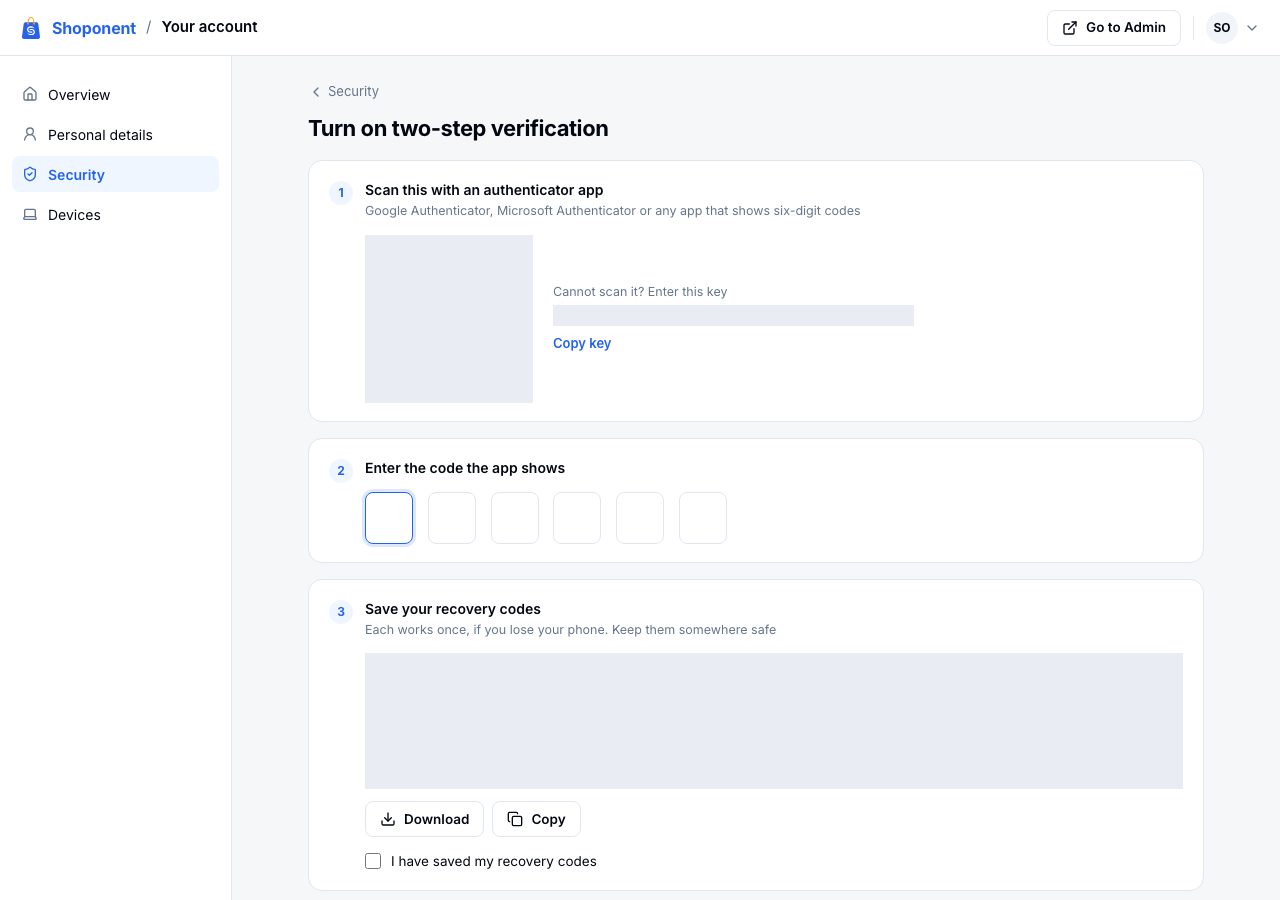The image size is (1280, 900).
Task: Click the masked setup key field
Action: tap(733, 315)
